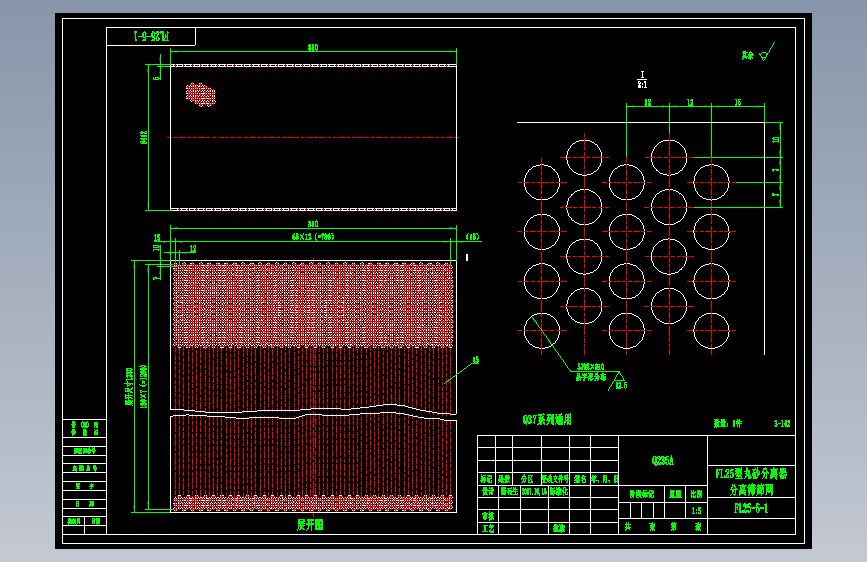Click the break line across unfolded view
The image size is (867, 562).
coord(314,412)
